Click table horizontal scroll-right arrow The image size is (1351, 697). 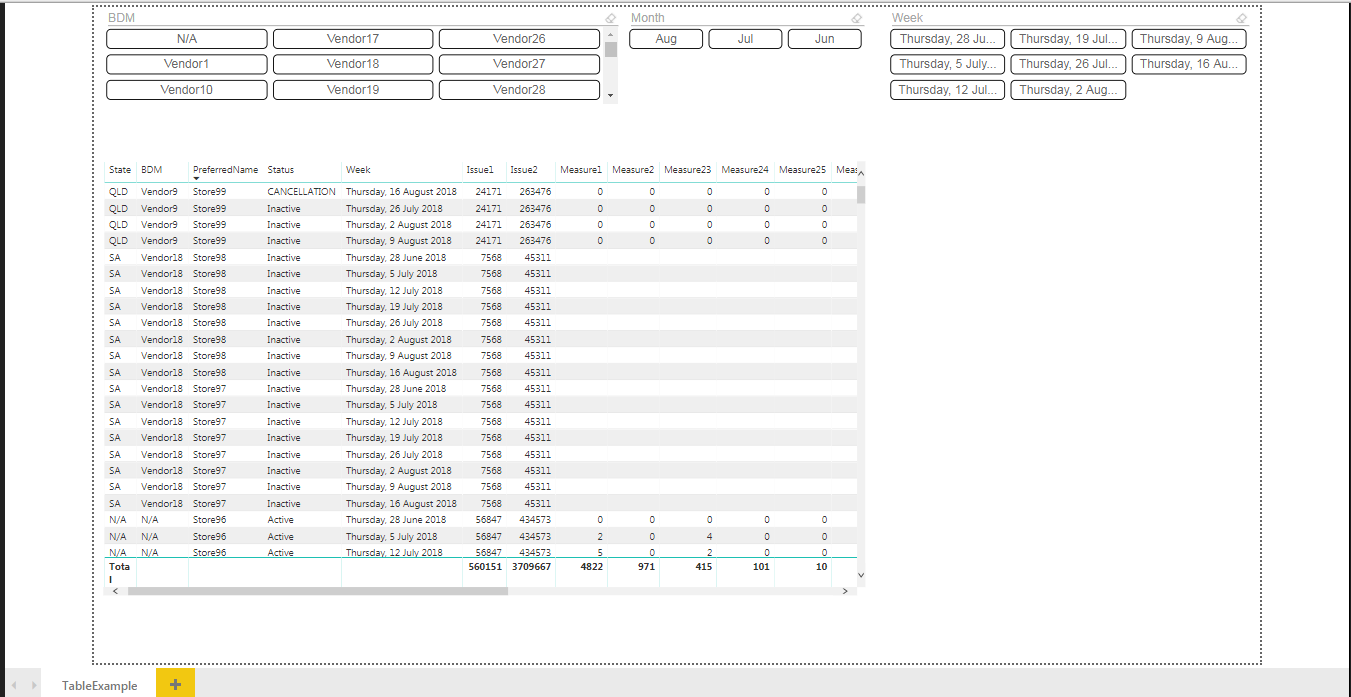[x=845, y=591]
